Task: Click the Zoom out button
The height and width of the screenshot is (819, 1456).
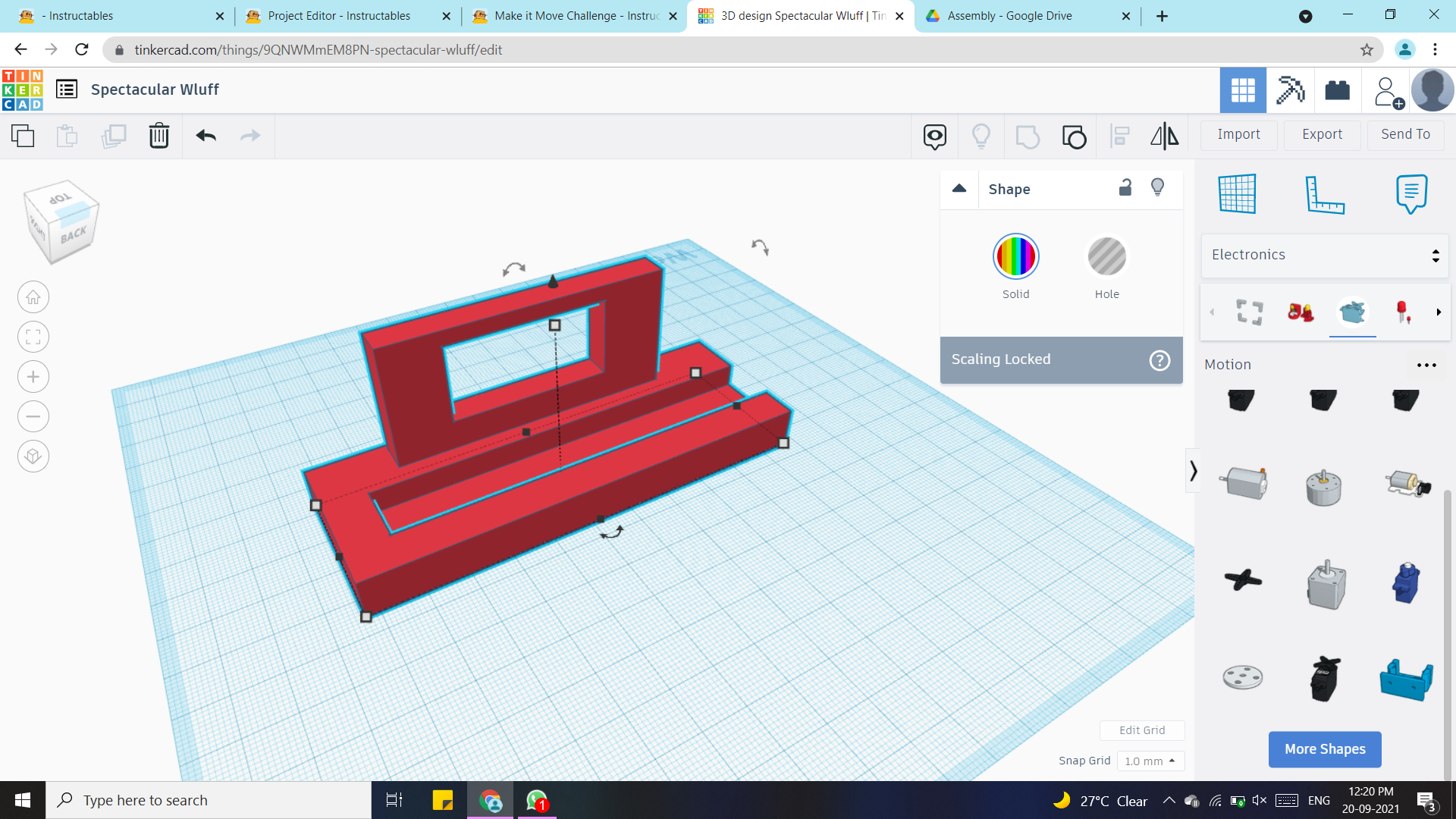Action: pyautogui.click(x=33, y=416)
